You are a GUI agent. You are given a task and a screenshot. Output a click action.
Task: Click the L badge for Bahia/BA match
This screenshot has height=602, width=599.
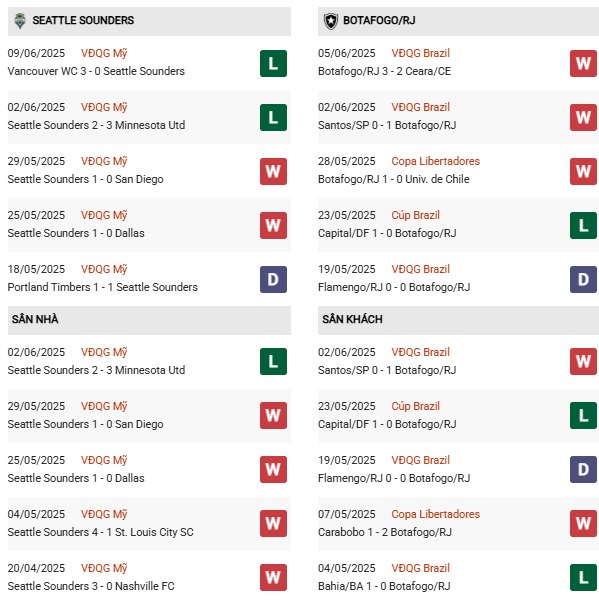pyautogui.click(x=584, y=577)
